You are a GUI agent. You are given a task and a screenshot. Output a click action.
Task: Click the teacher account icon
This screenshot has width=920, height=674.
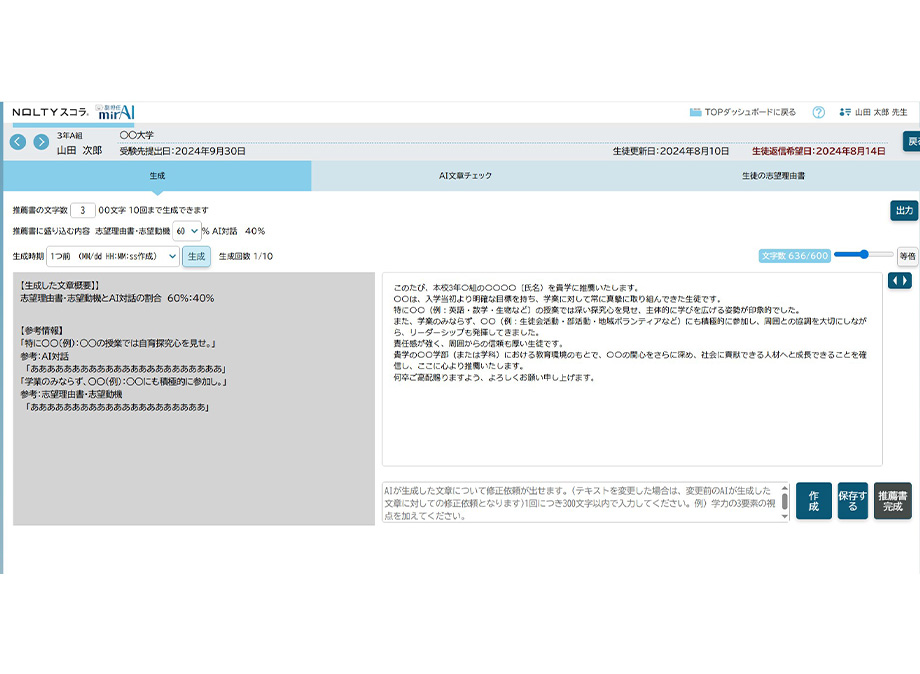(845, 113)
